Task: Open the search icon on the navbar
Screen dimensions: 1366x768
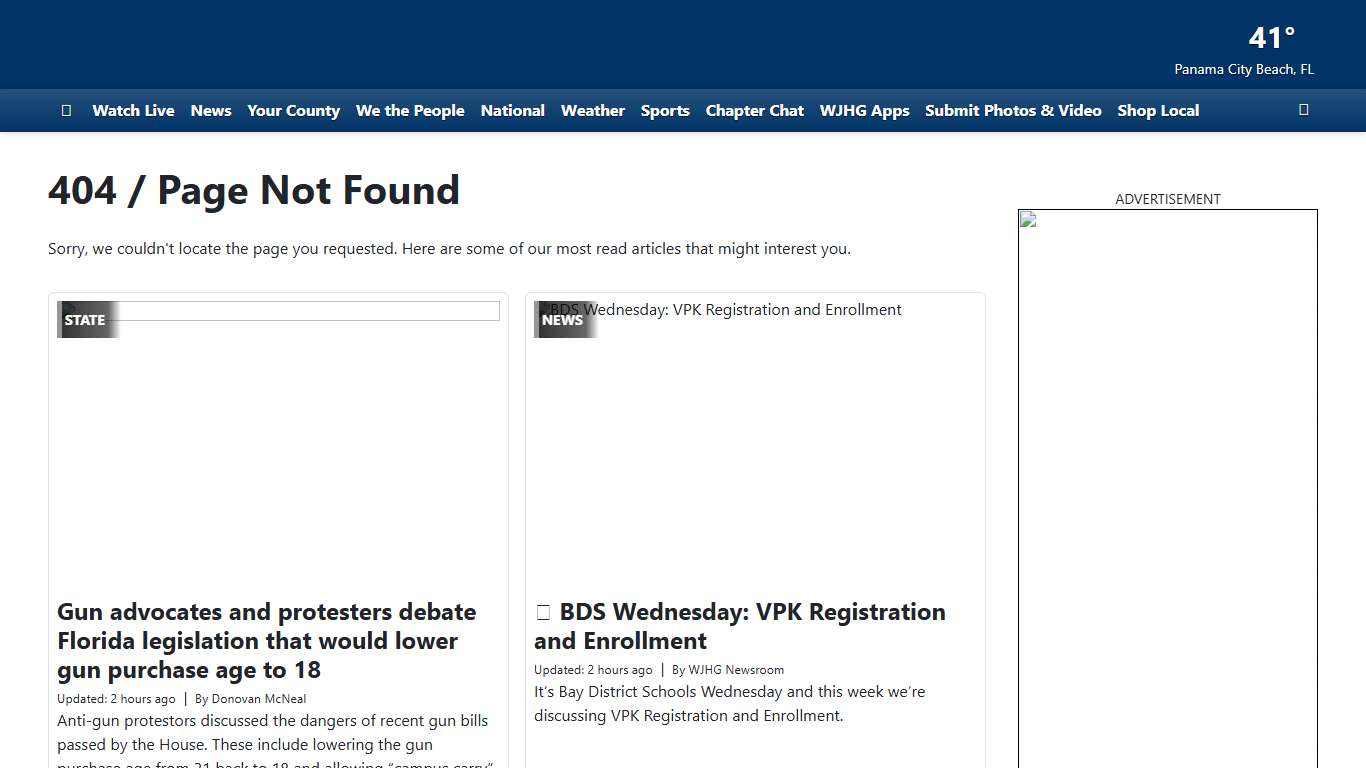Action: point(1303,110)
